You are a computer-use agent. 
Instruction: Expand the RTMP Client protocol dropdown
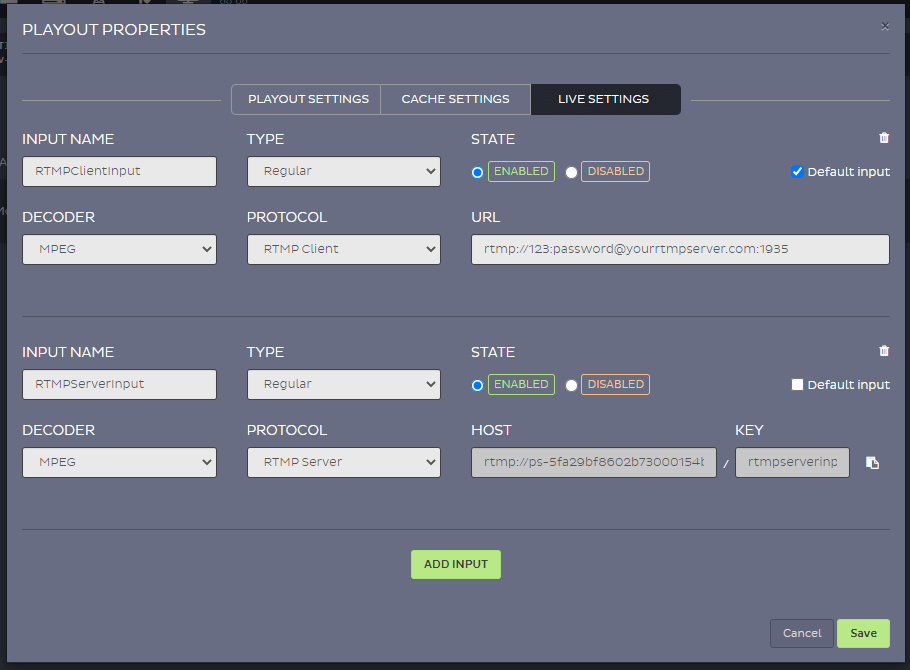[x=343, y=249]
